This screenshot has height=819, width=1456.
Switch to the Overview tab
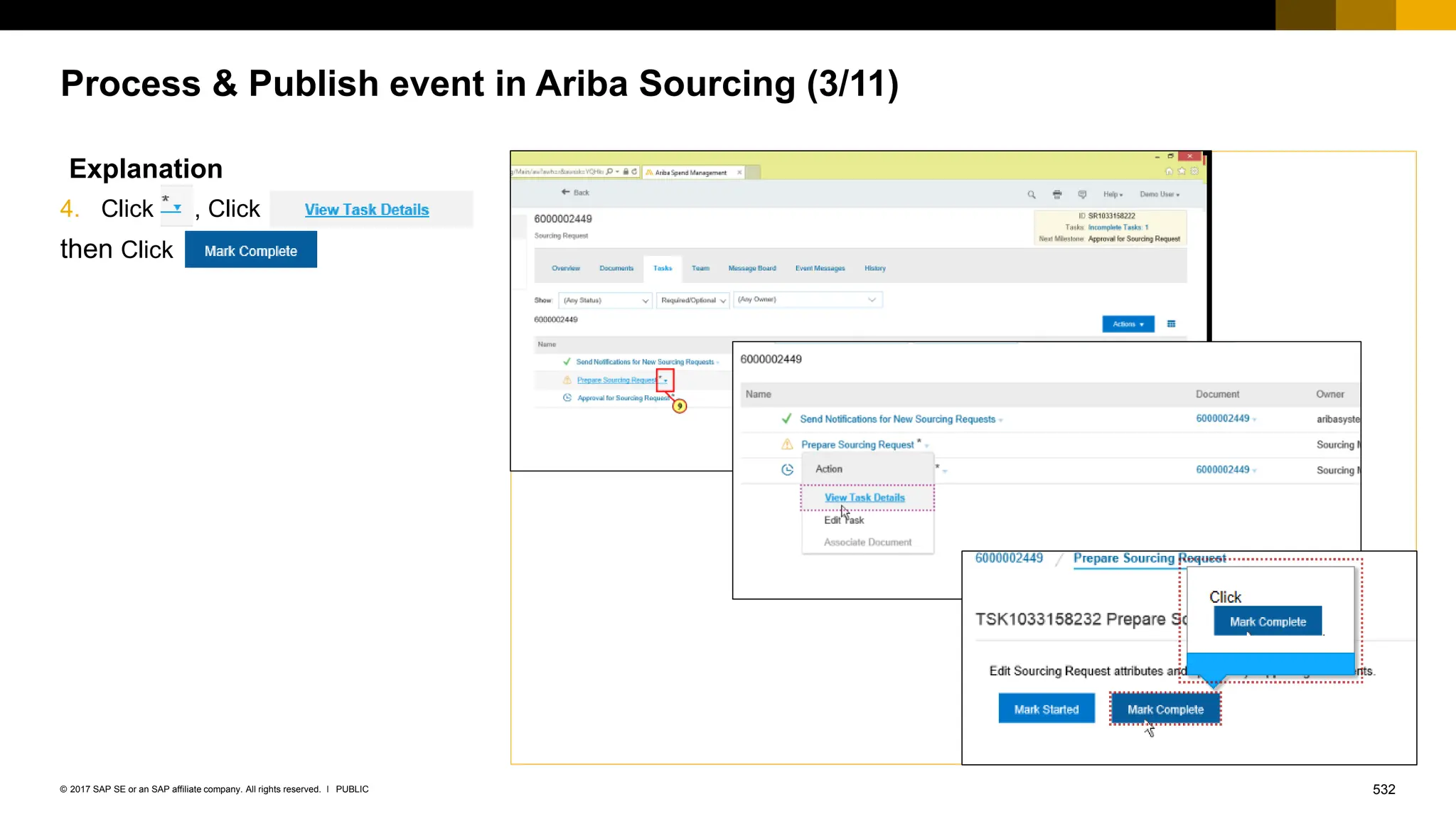(566, 268)
